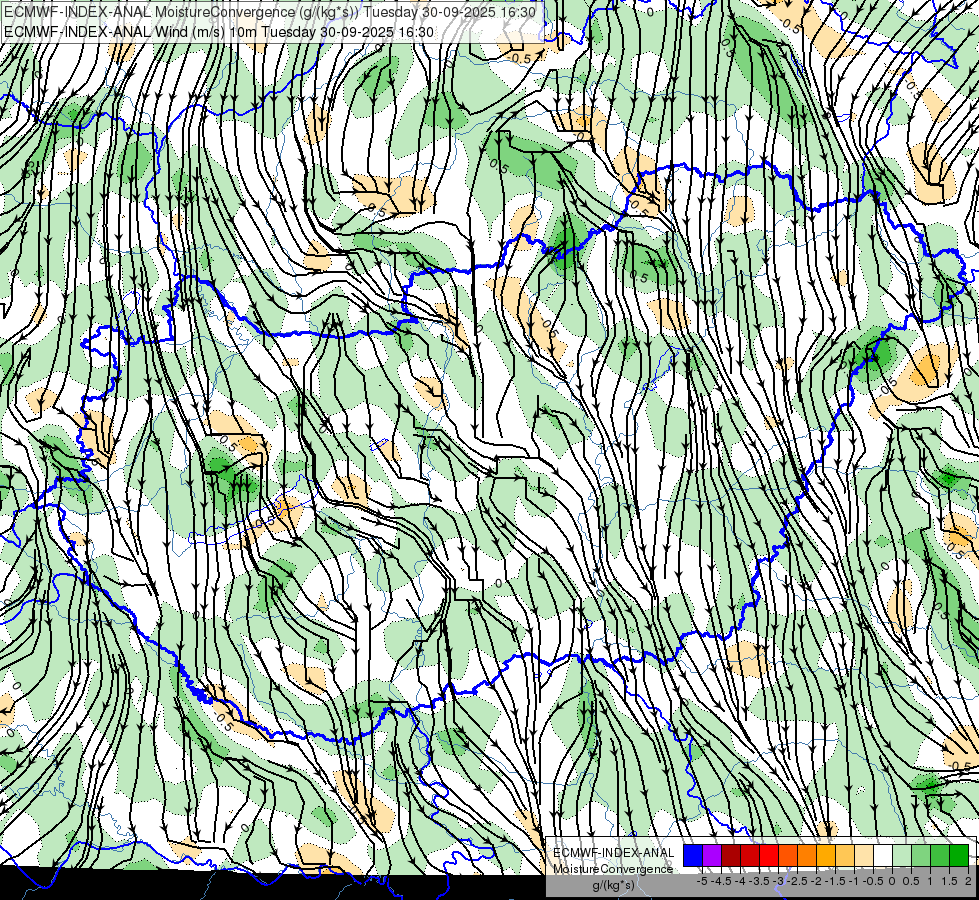979x900 pixels.
Task: Click the blue swatch in the legend
Action: (x=692, y=856)
